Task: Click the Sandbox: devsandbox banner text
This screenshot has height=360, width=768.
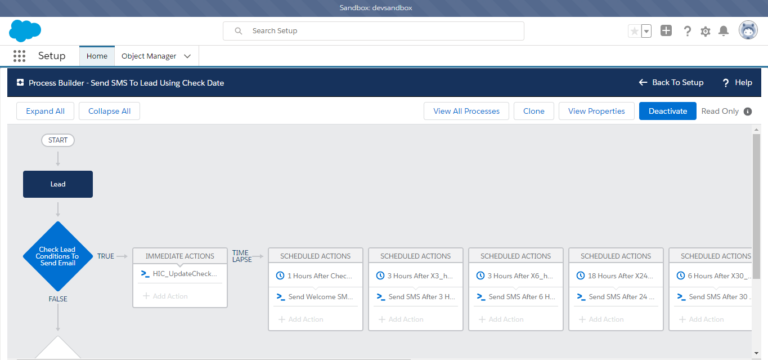Action: click(376, 8)
